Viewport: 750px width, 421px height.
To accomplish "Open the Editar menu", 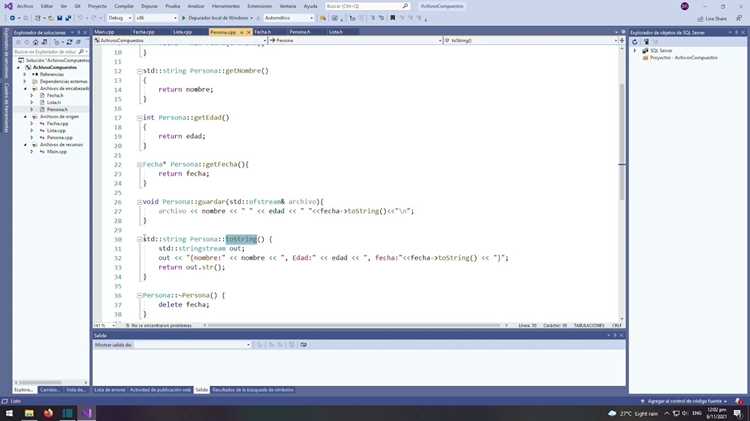I will pos(46,6).
